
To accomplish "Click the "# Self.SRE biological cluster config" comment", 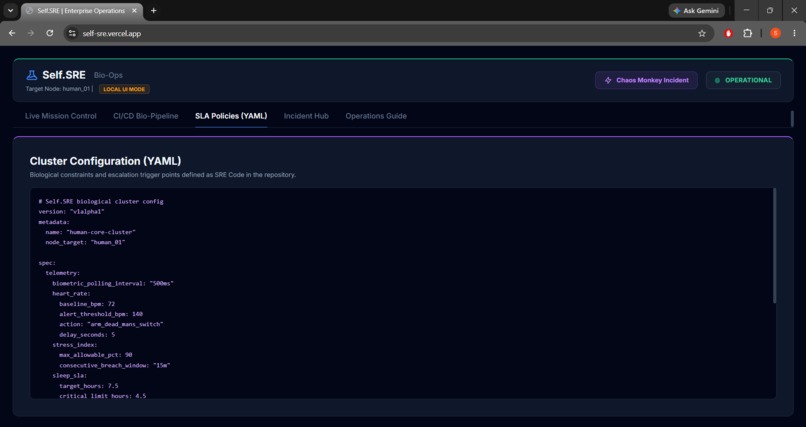I will click(x=101, y=201).
